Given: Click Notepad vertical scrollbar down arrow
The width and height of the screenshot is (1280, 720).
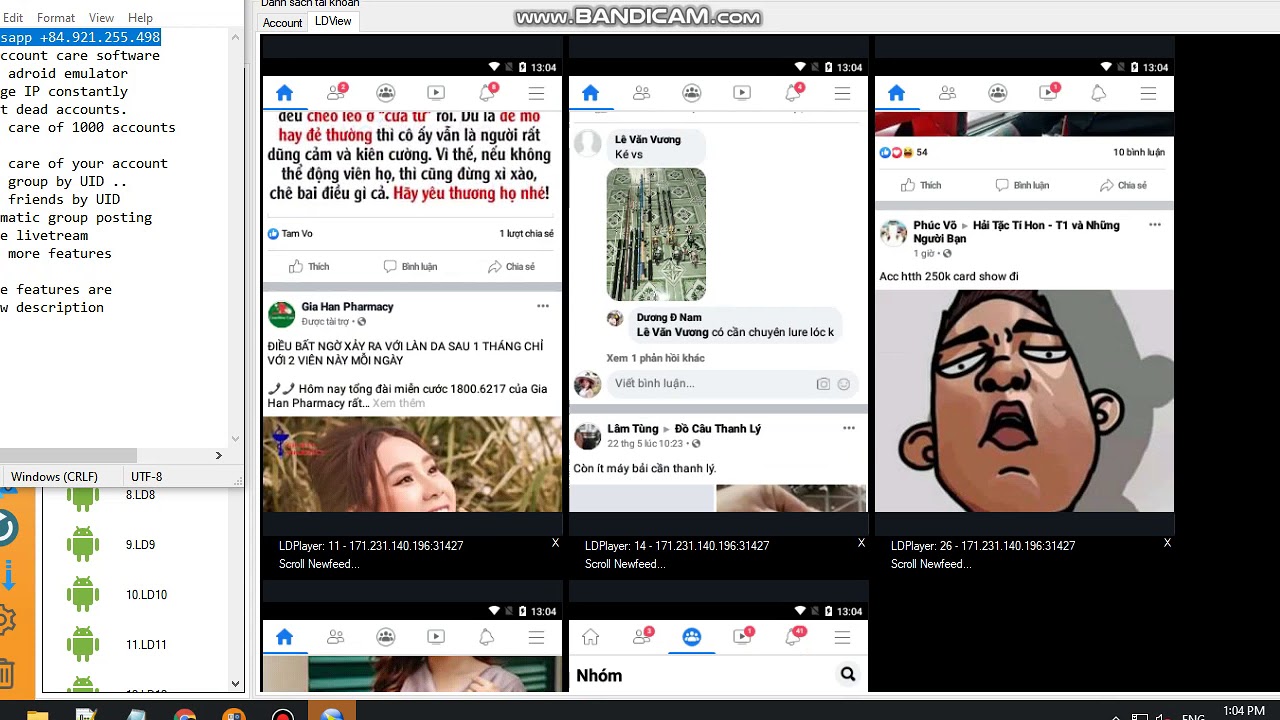Looking at the screenshot, I should (236, 438).
